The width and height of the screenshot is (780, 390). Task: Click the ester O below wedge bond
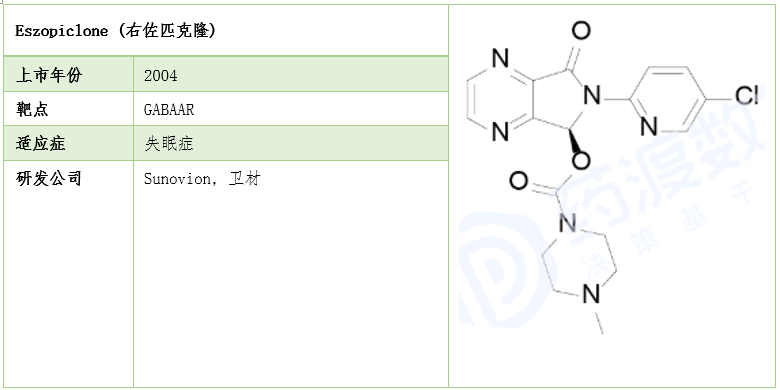(x=581, y=161)
